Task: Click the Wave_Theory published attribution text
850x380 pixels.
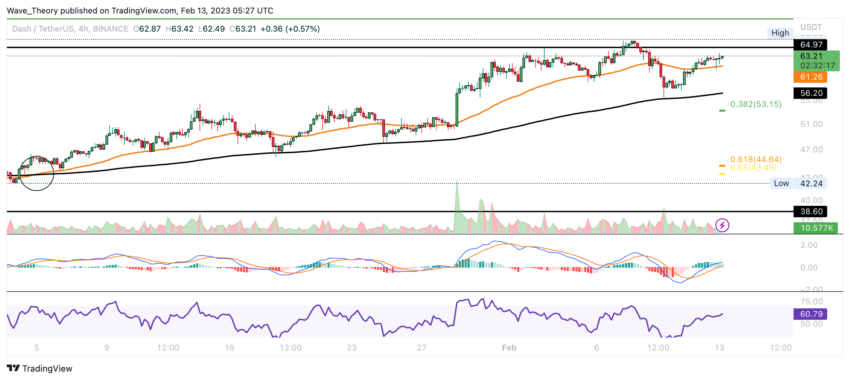Action: pos(140,11)
